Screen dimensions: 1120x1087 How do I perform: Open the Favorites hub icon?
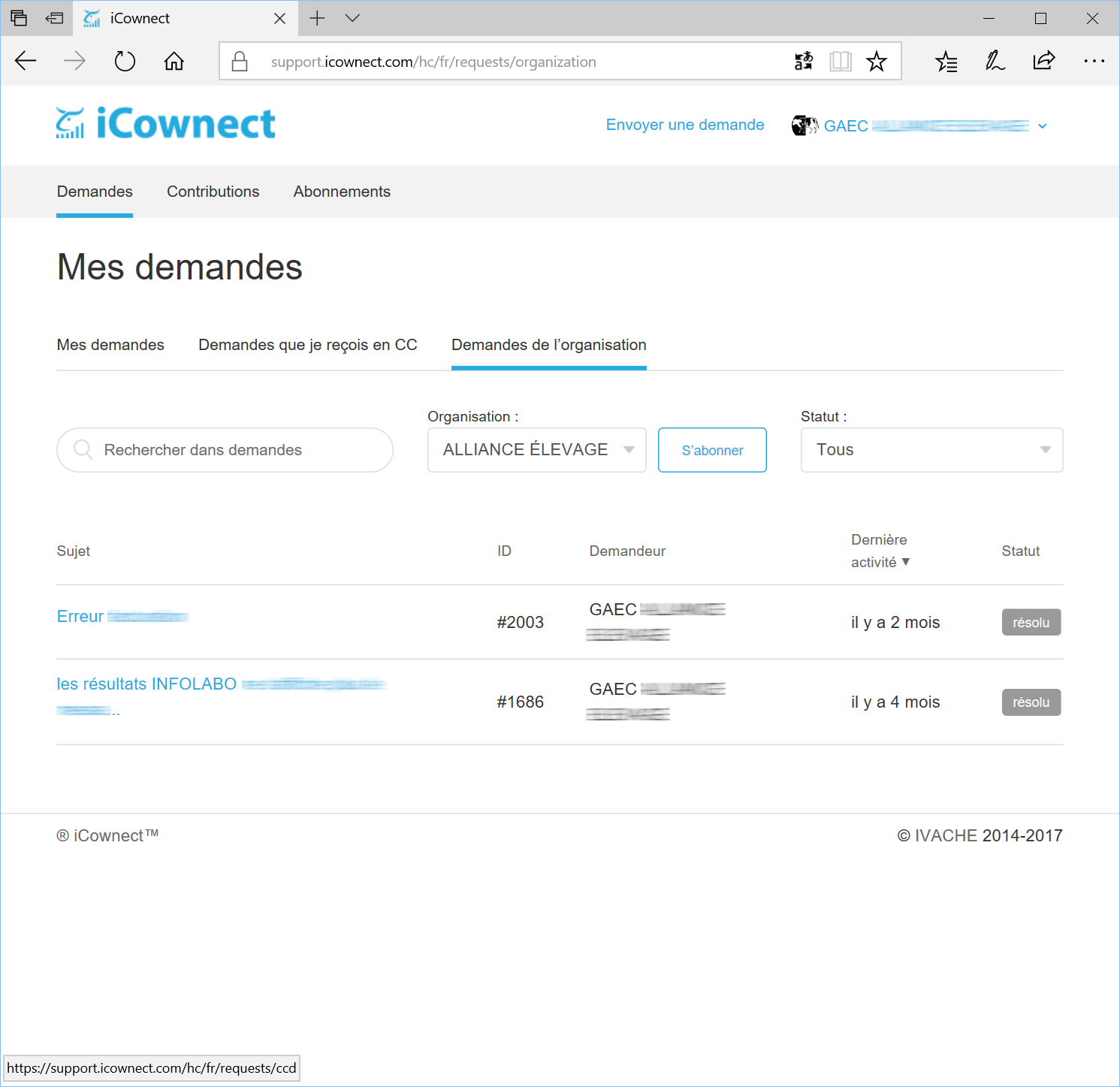pyautogui.click(x=946, y=61)
